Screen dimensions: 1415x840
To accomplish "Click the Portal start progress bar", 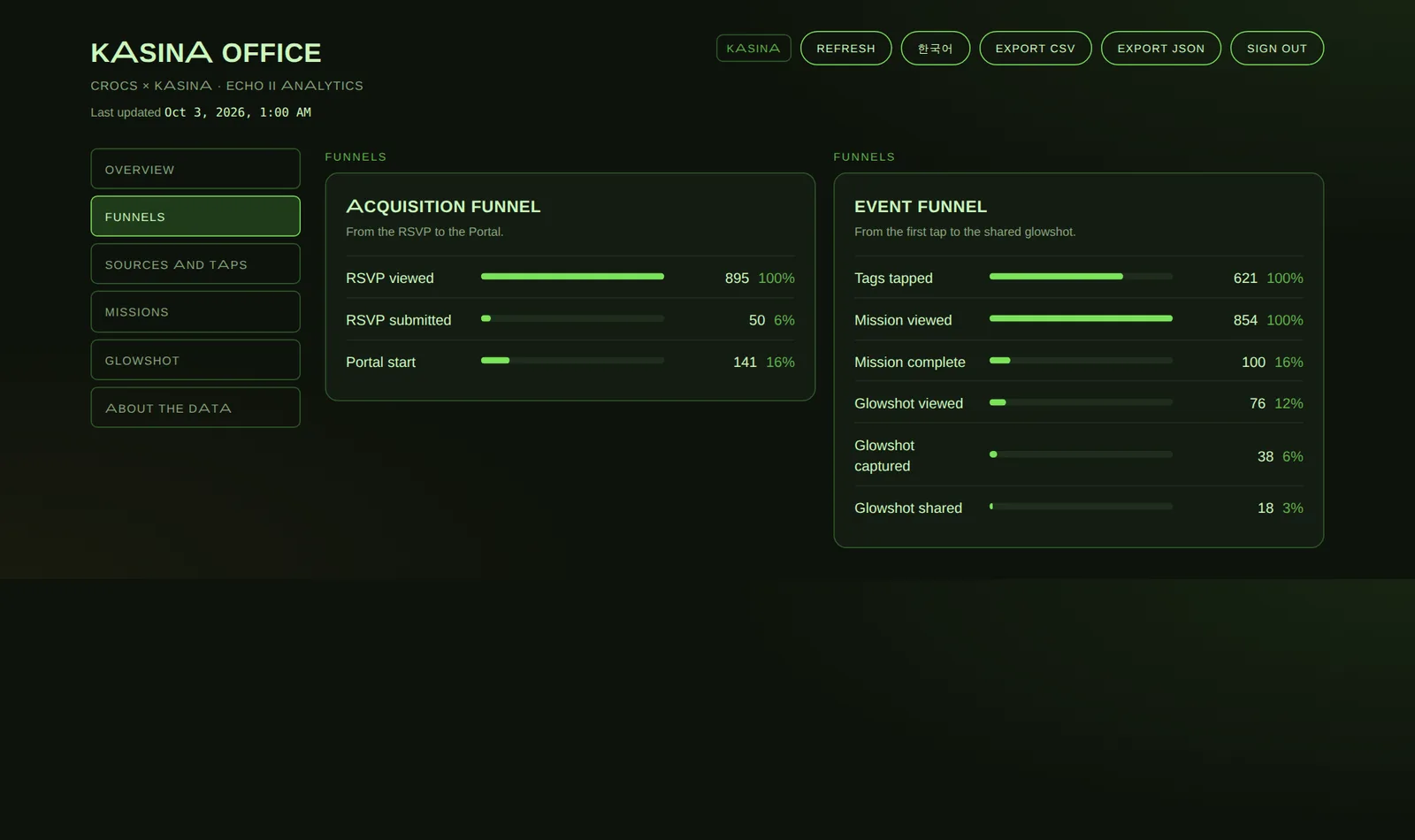I will [572, 361].
